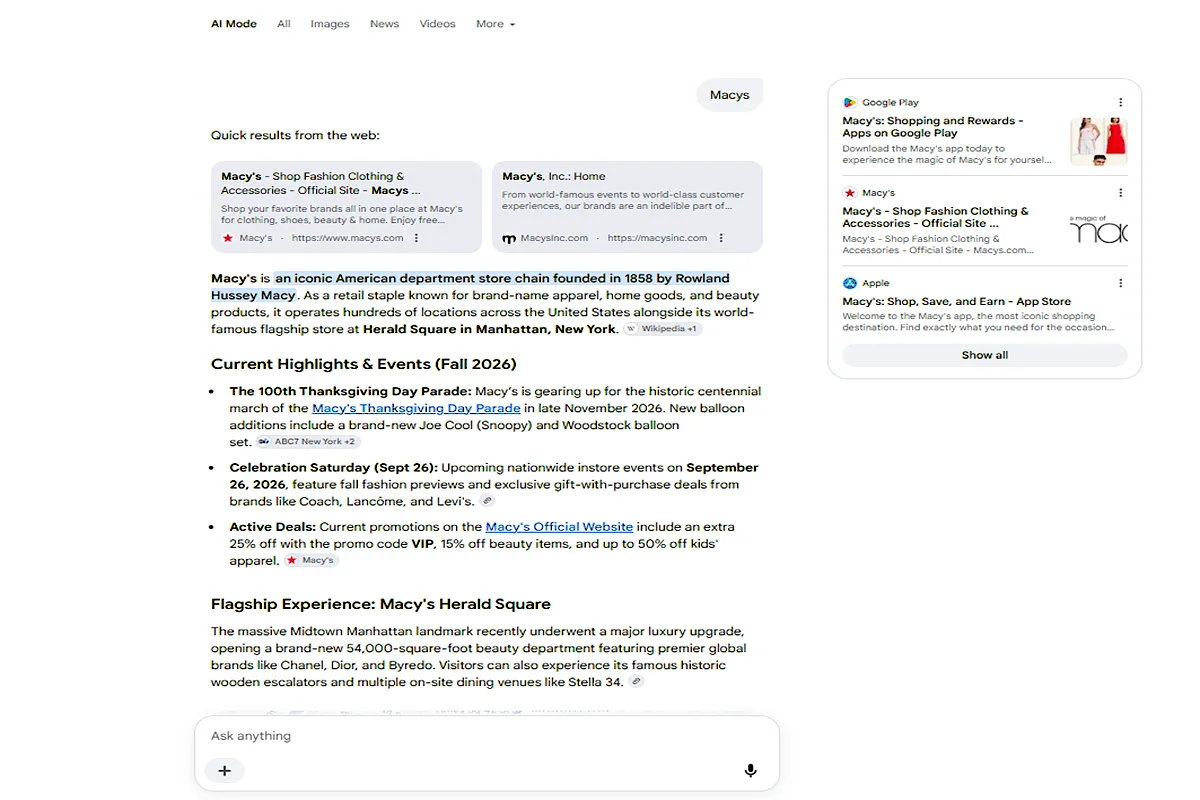Click red star Macy's icon in sidebar
1200x800 pixels.
coord(849,193)
